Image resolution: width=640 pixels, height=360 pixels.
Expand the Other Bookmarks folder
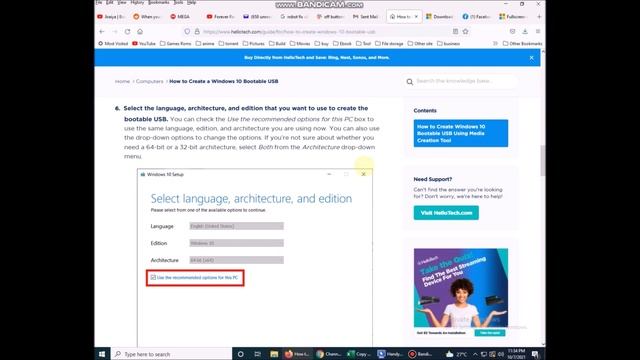522,43
